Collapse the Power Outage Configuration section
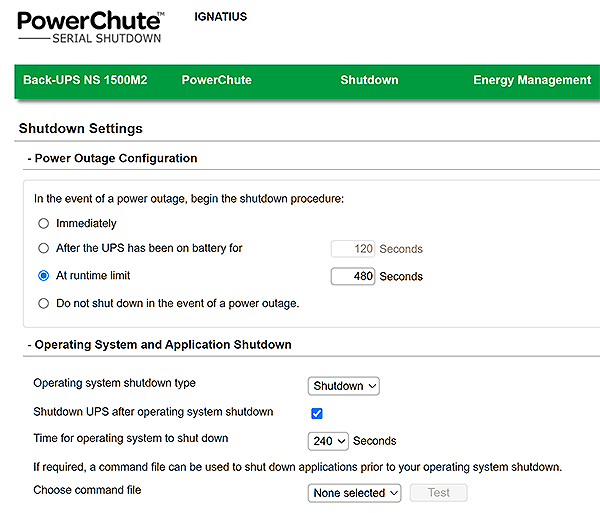 (112, 158)
